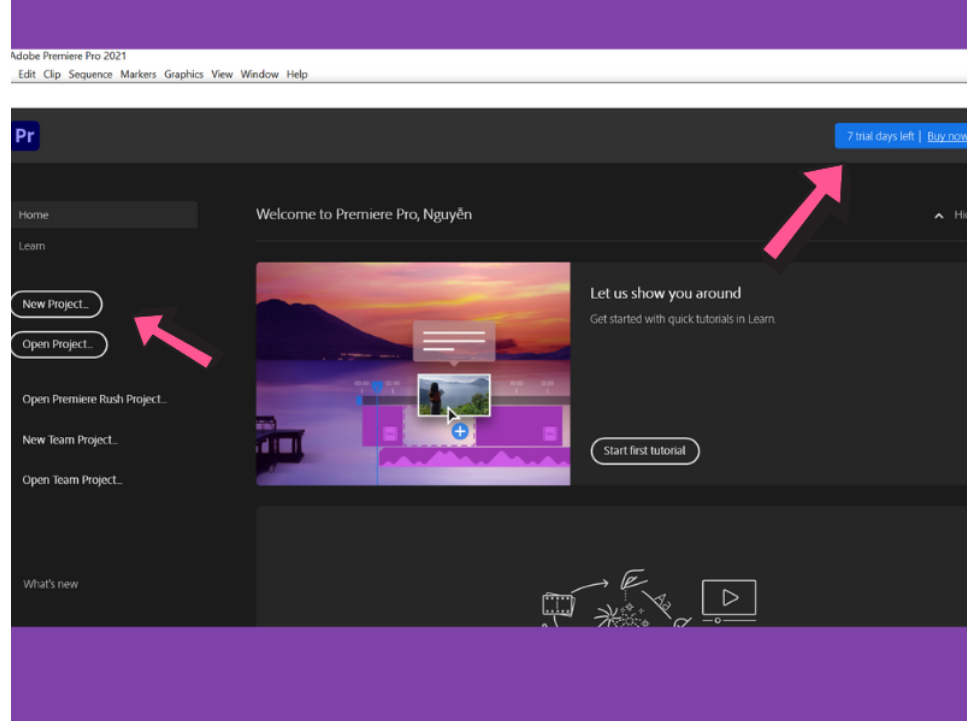Screen dimensions: 967x723
Task: Switch to the Learn section
Action: [x=31, y=246]
